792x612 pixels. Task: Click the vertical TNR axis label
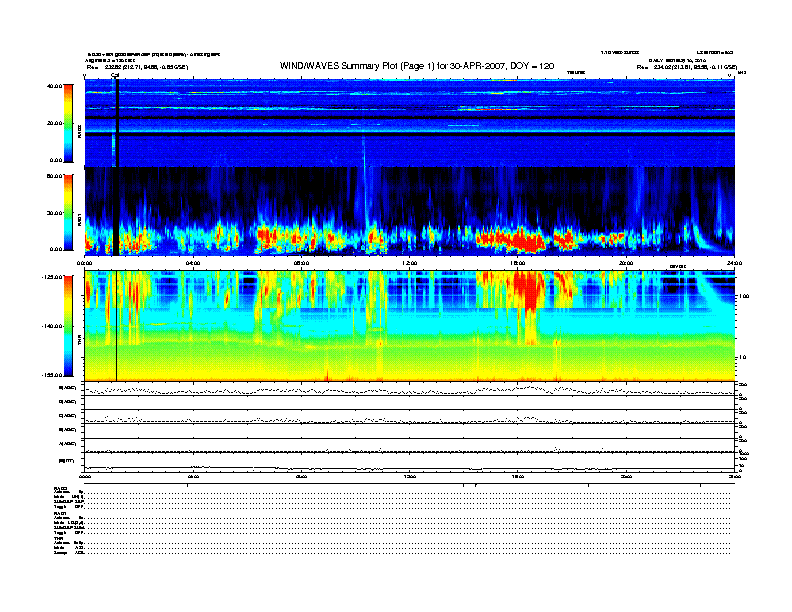79,342
